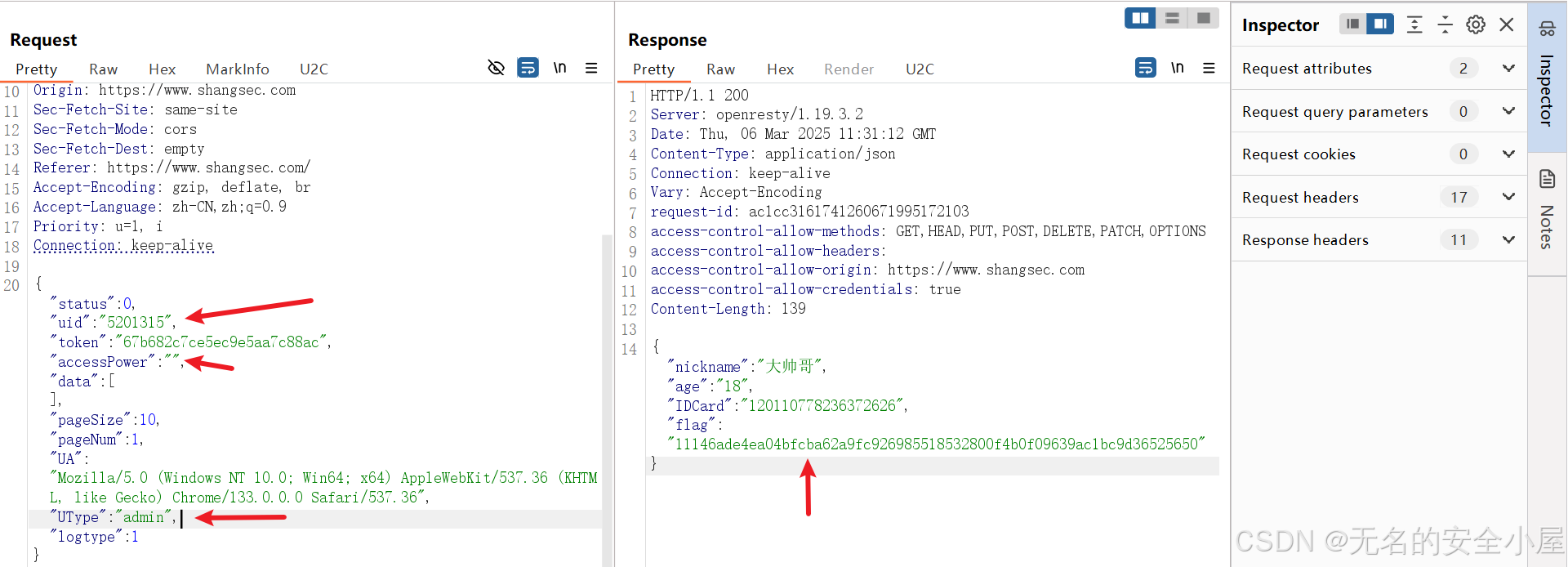1568x567 pixels.
Task: Open Inspector settings gear
Action: 1476,25
